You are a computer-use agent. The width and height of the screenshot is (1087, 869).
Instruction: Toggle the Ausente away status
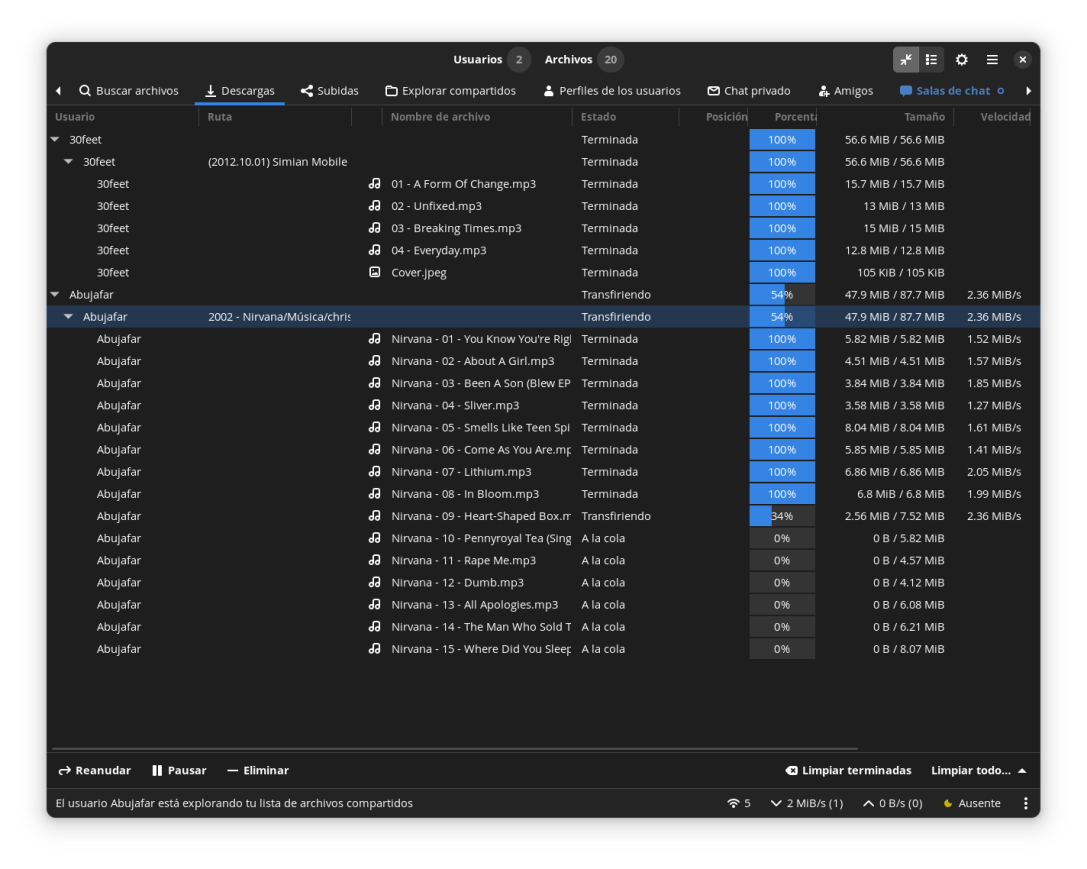[x=972, y=803]
